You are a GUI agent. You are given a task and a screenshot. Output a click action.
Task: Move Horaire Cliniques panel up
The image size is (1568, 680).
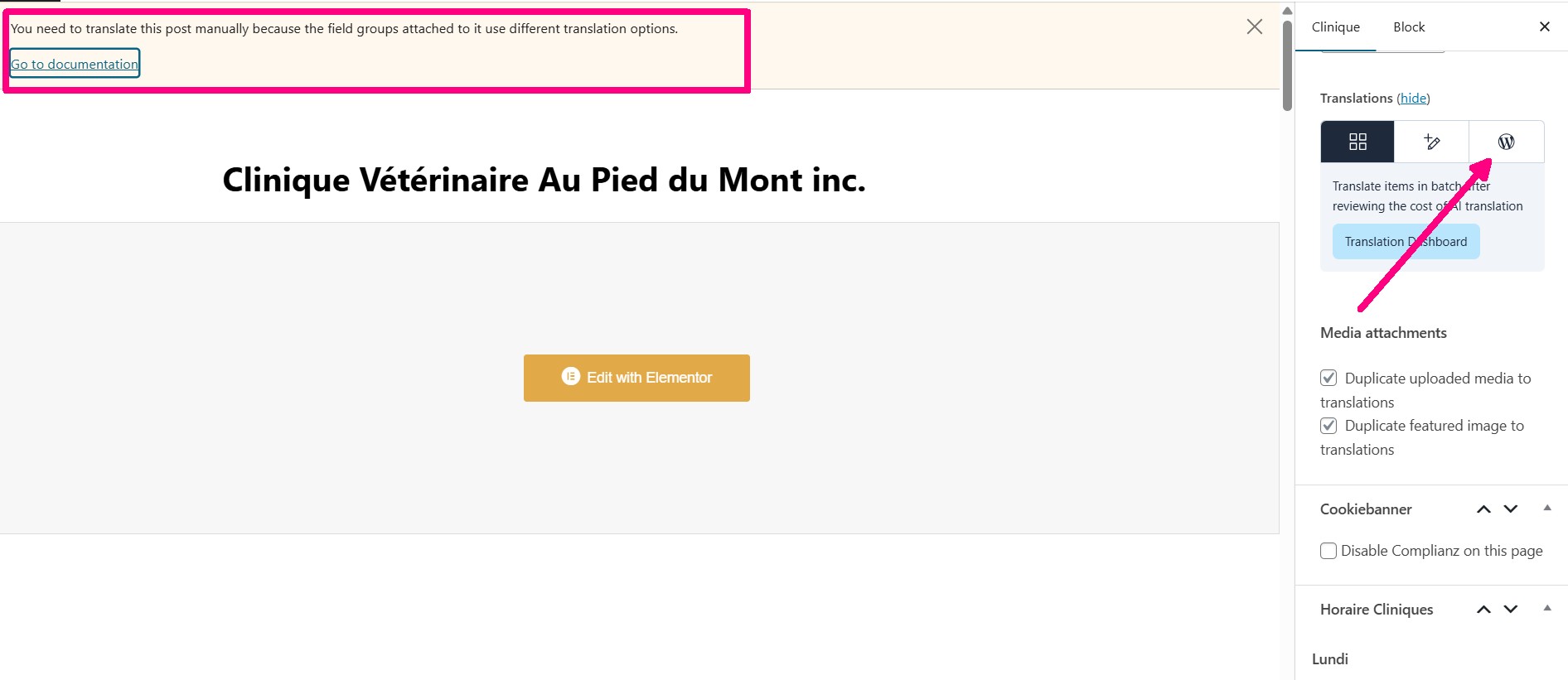(1483, 610)
